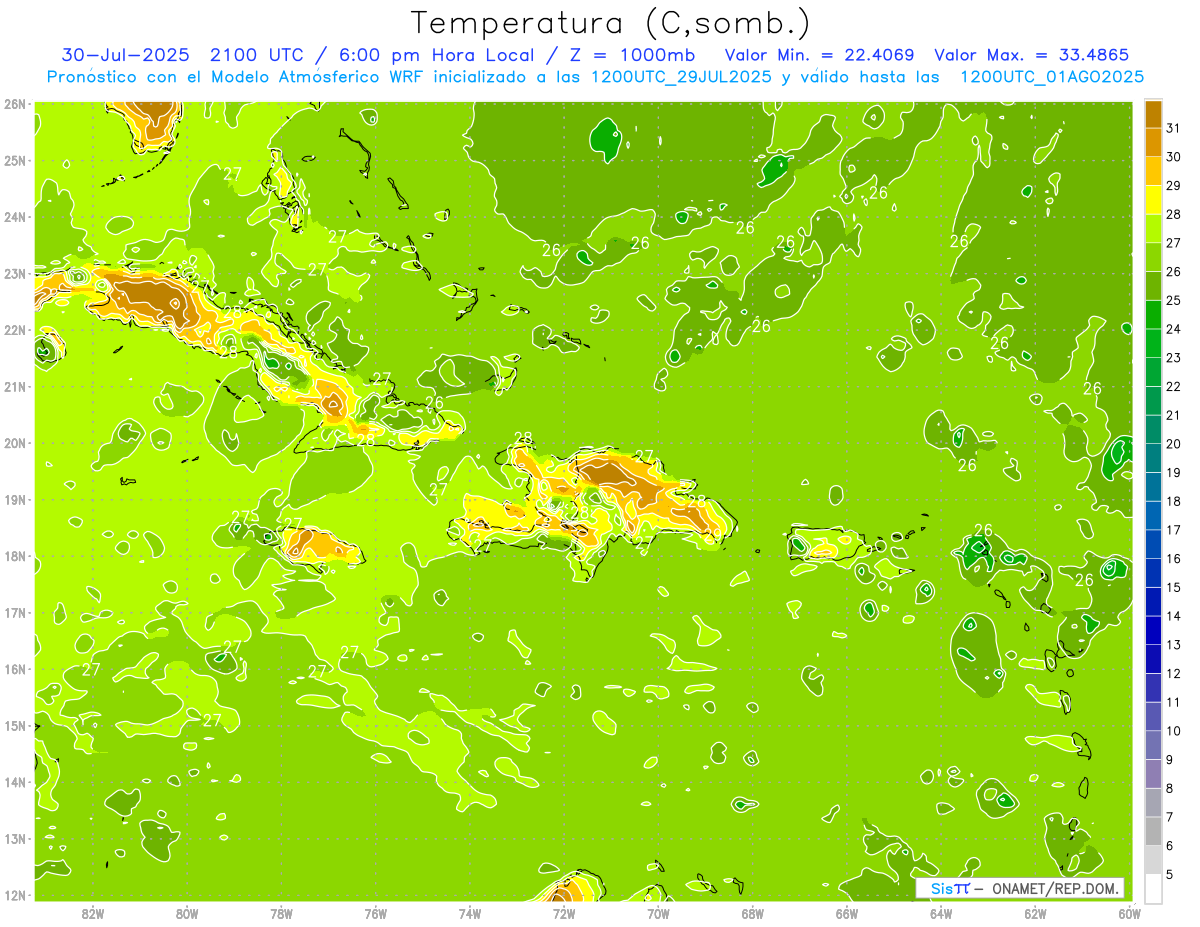
Task: Click the 72W longitude label
Action: click(564, 913)
